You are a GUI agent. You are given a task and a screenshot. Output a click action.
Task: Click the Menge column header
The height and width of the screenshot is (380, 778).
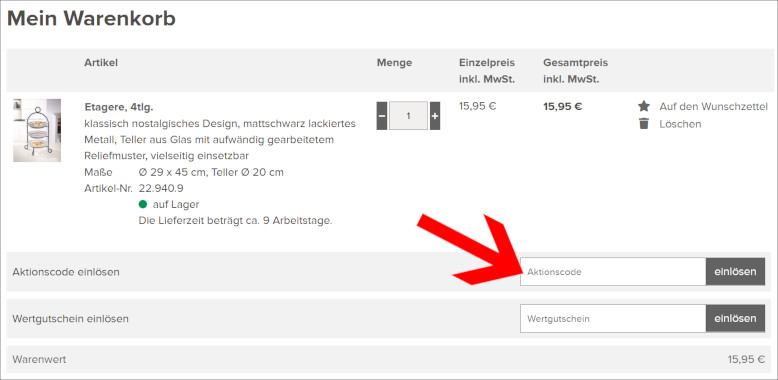[394, 63]
